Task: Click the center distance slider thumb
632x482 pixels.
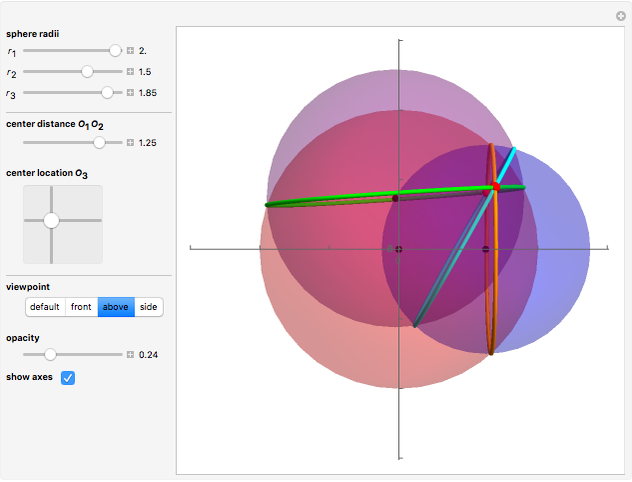Action: (x=99, y=143)
